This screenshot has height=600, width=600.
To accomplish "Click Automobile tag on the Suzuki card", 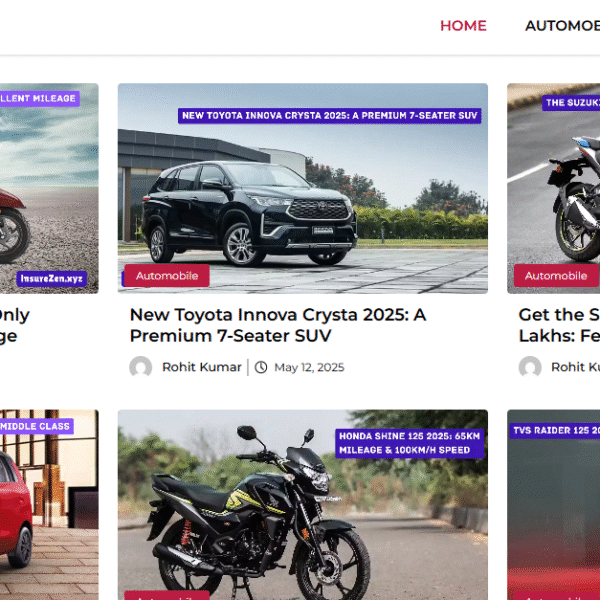I will point(556,276).
